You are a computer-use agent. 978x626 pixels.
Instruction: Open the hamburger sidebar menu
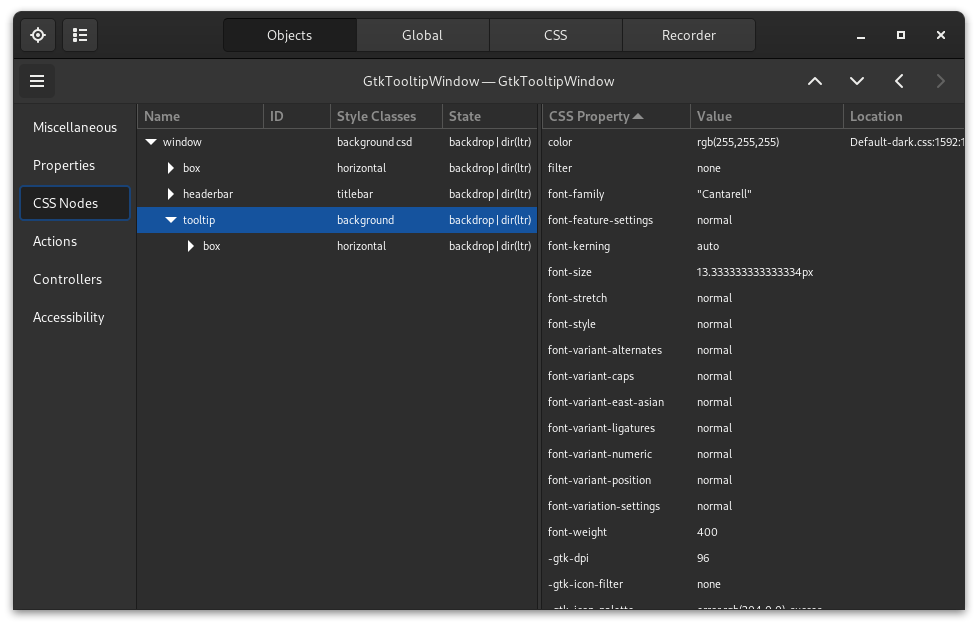tap(37, 81)
